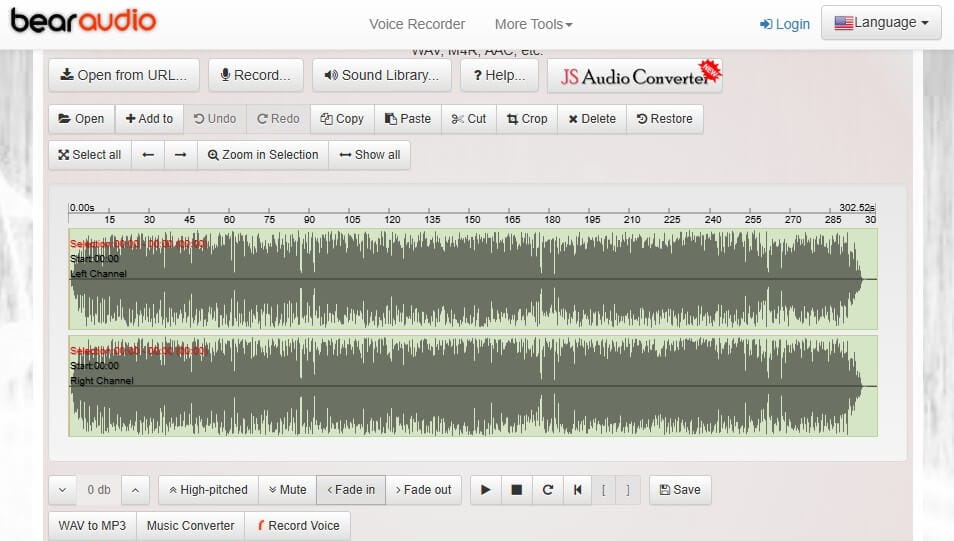
Task: Click Add to button
Action: coord(149,119)
